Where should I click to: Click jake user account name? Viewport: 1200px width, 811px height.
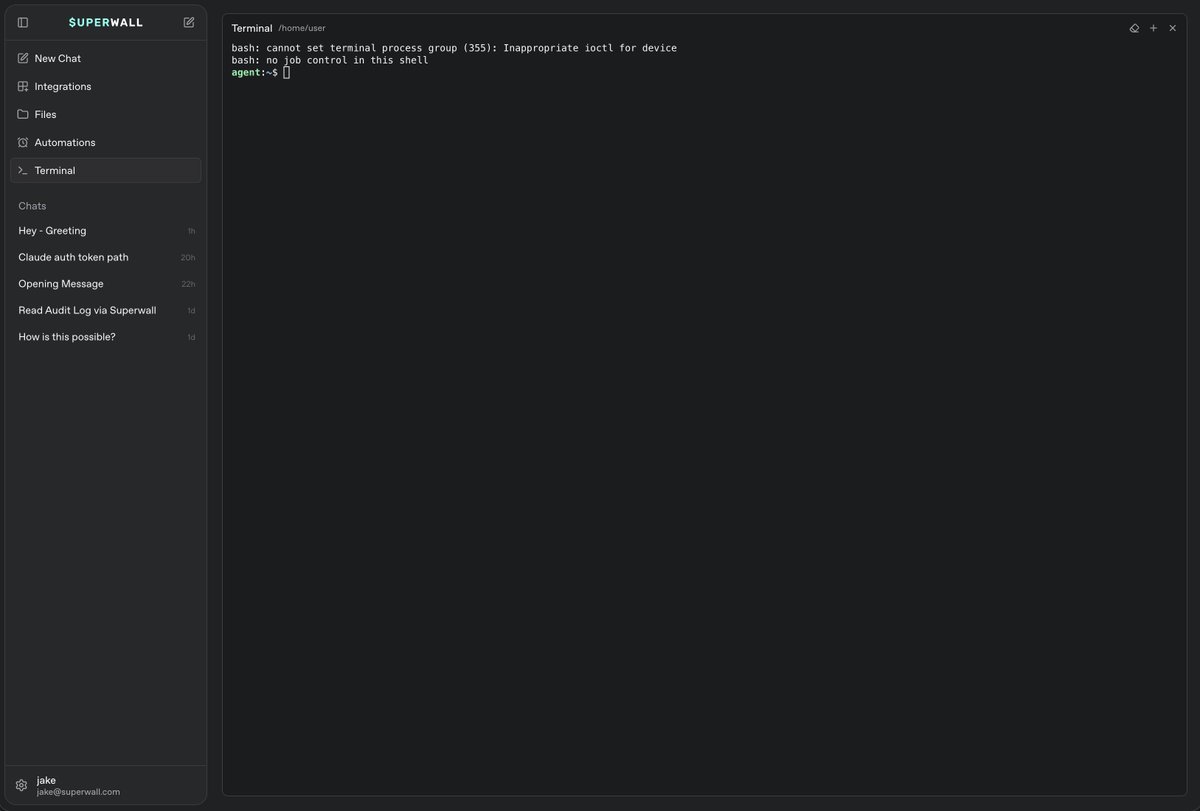(x=46, y=780)
